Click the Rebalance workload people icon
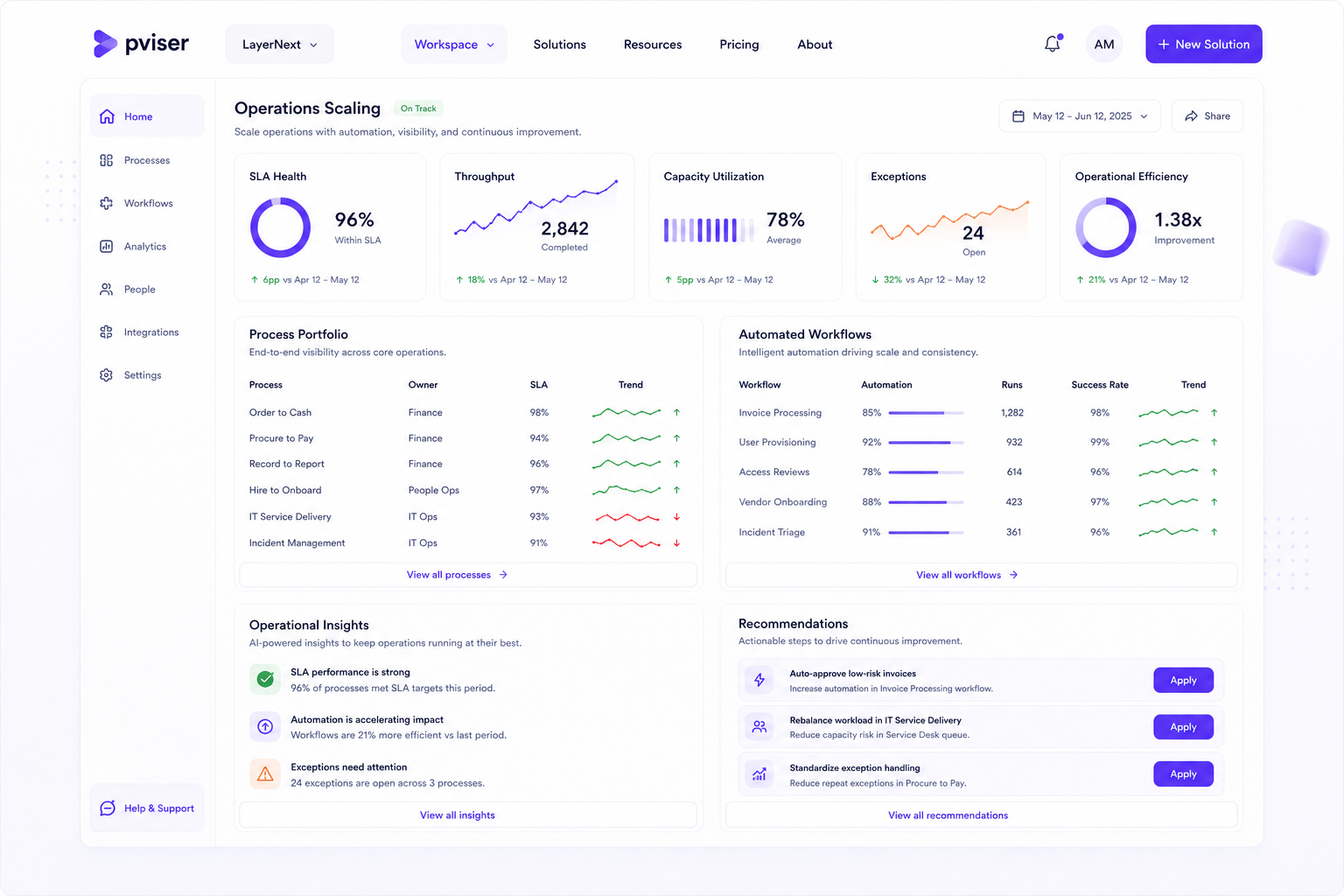The image size is (1344, 896). (x=759, y=726)
